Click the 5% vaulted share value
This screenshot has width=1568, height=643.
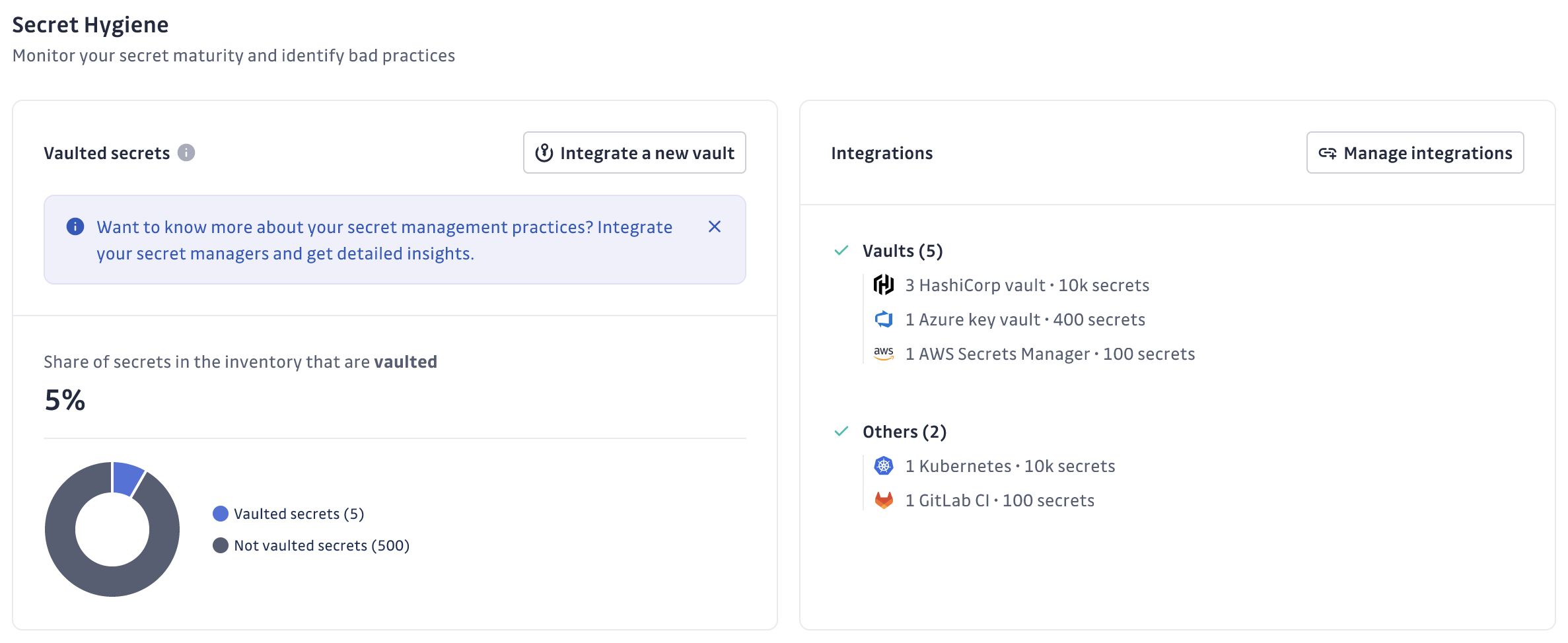click(x=65, y=400)
